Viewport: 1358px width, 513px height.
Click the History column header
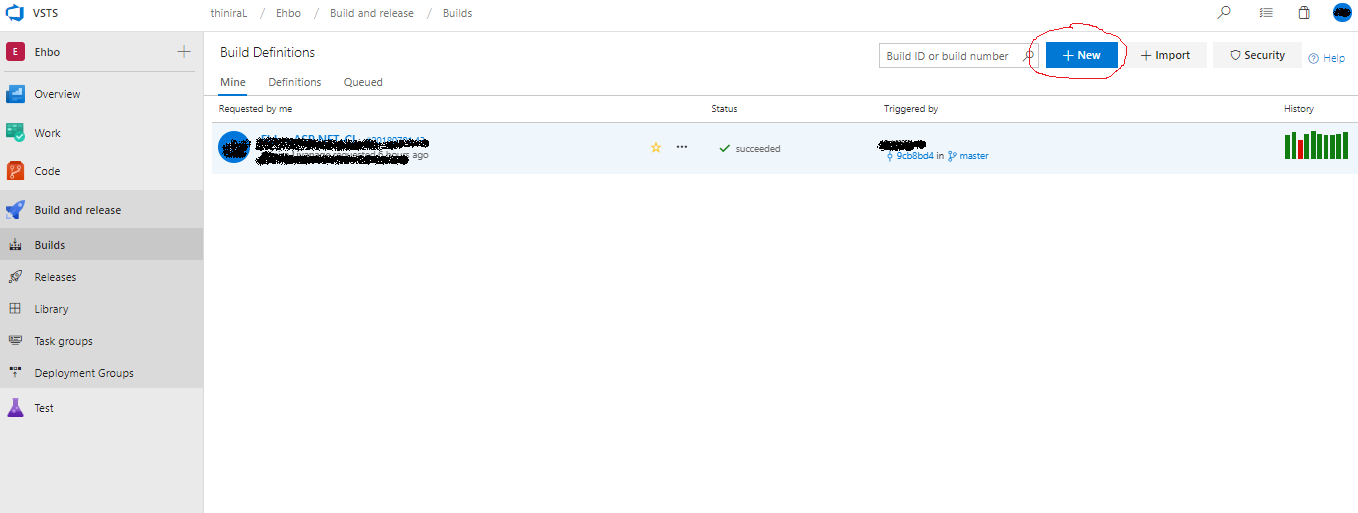coord(1299,108)
